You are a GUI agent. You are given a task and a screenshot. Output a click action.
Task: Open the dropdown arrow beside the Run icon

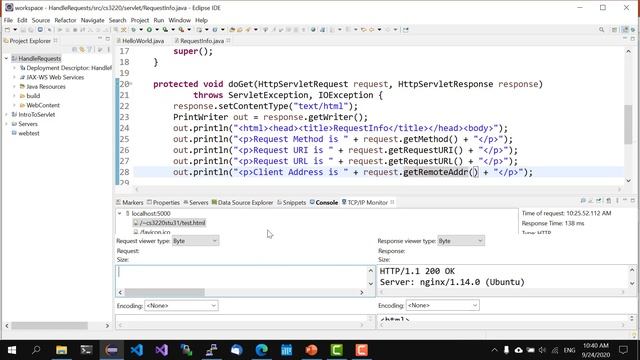[x=157, y=30]
